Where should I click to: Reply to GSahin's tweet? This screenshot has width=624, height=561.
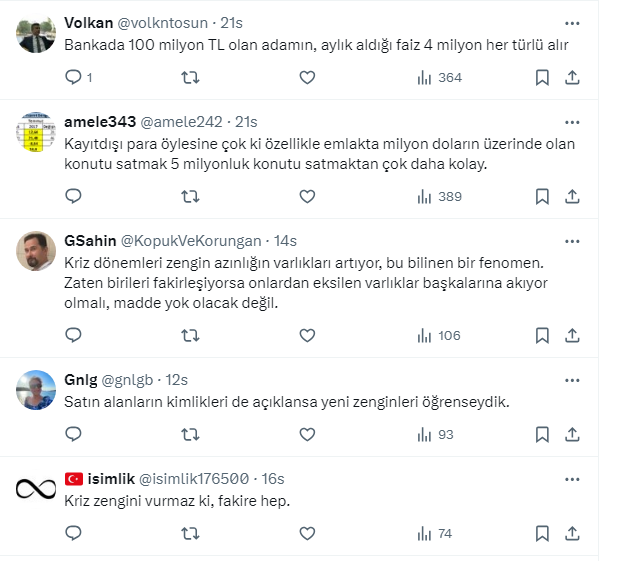(x=73, y=335)
